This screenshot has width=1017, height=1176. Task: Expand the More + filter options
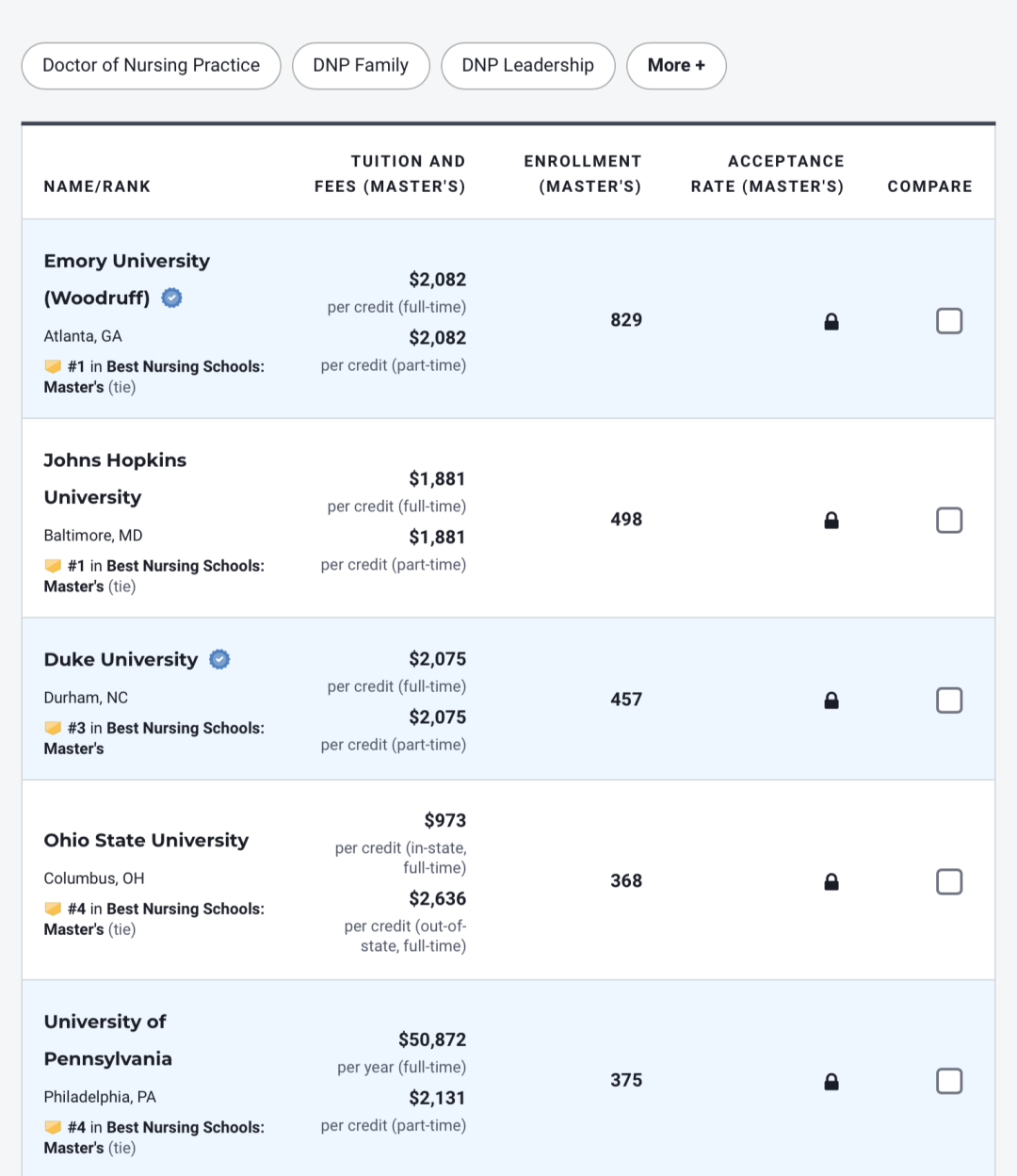click(x=676, y=66)
